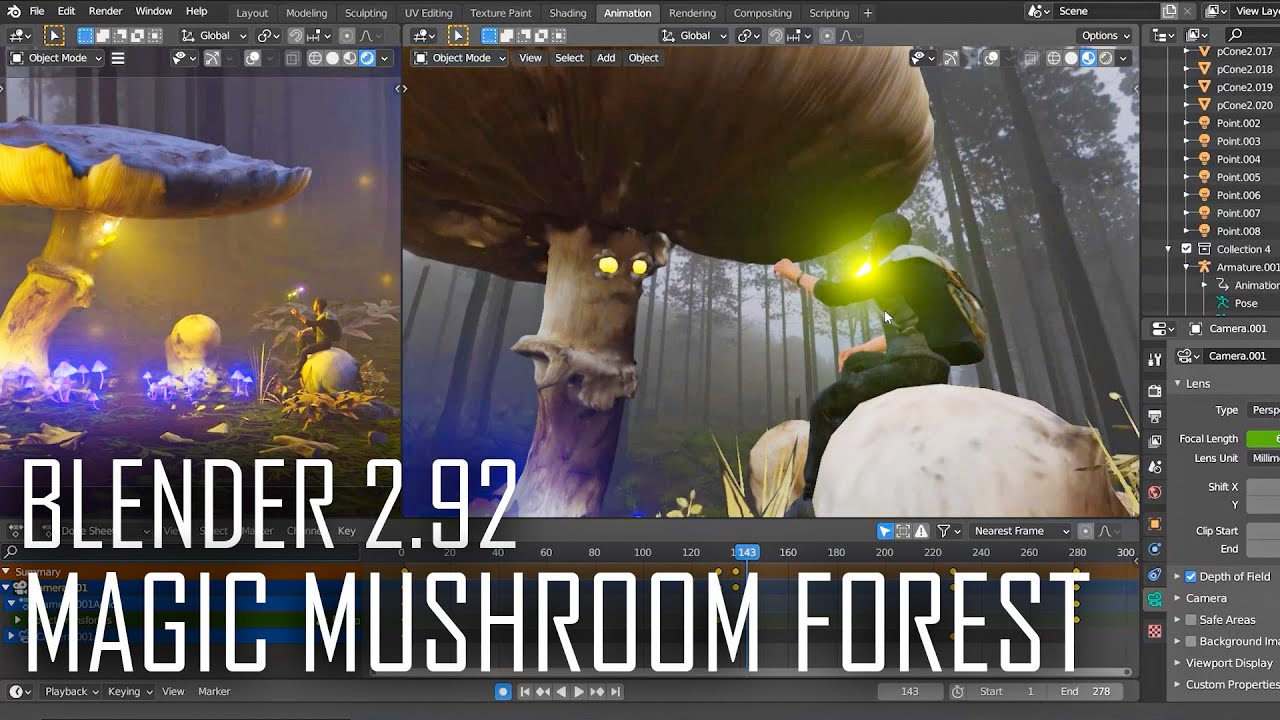Image resolution: width=1280 pixels, height=720 pixels.
Task: Open the Keying dropdown in timeline
Action: (130, 691)
